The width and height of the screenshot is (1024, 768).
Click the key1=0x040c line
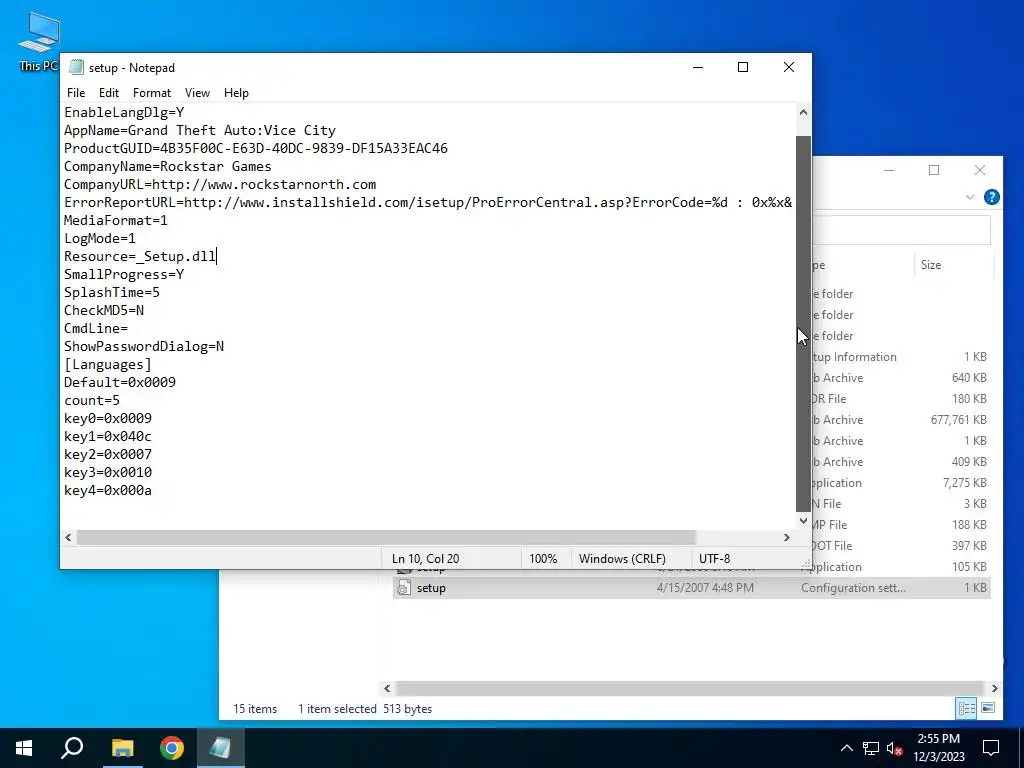point(108,436)
